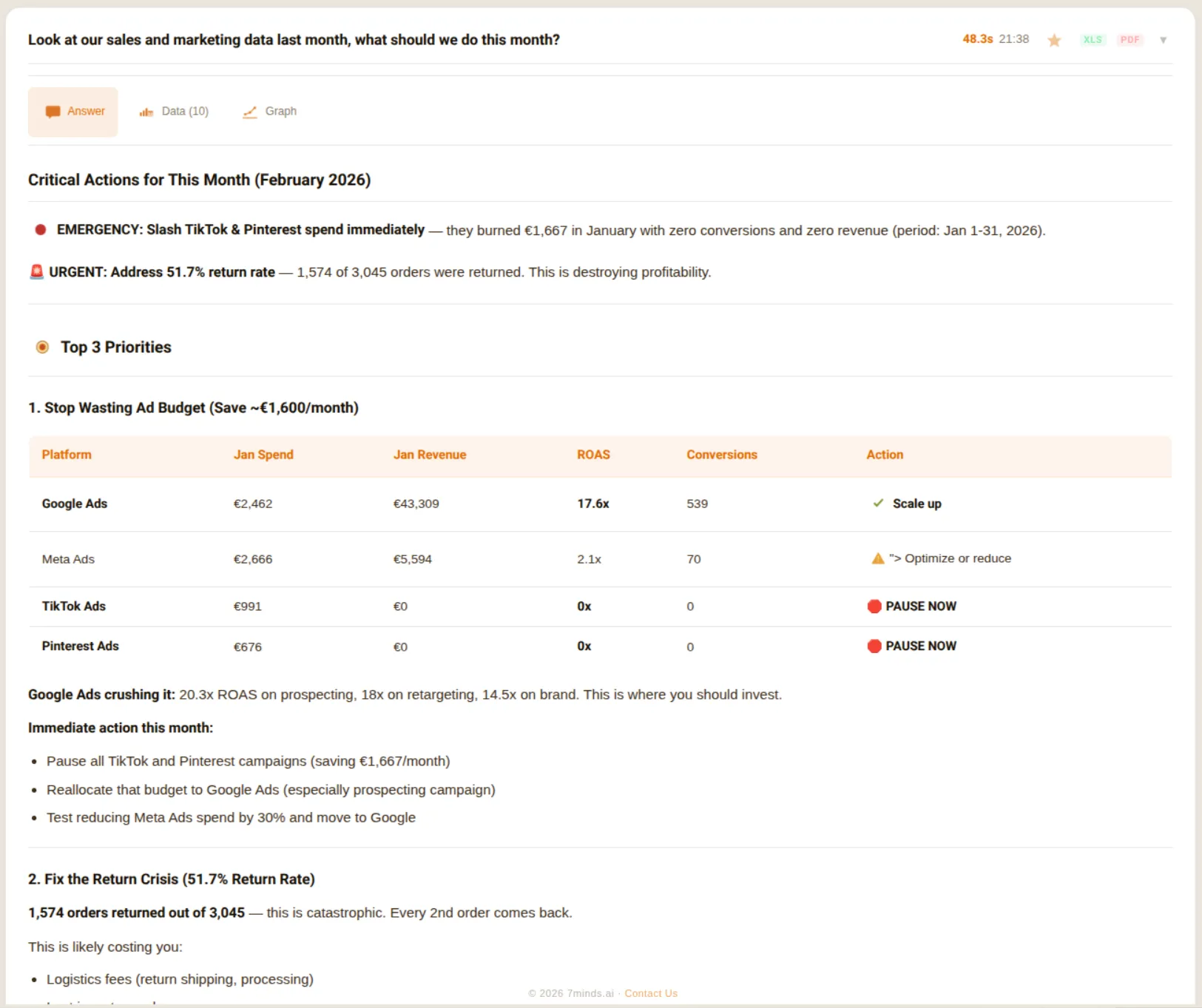This screenshot has height=1008, width=1202.
Task: Click the 48.3s runtime indicator
Action: pos(977,39)
